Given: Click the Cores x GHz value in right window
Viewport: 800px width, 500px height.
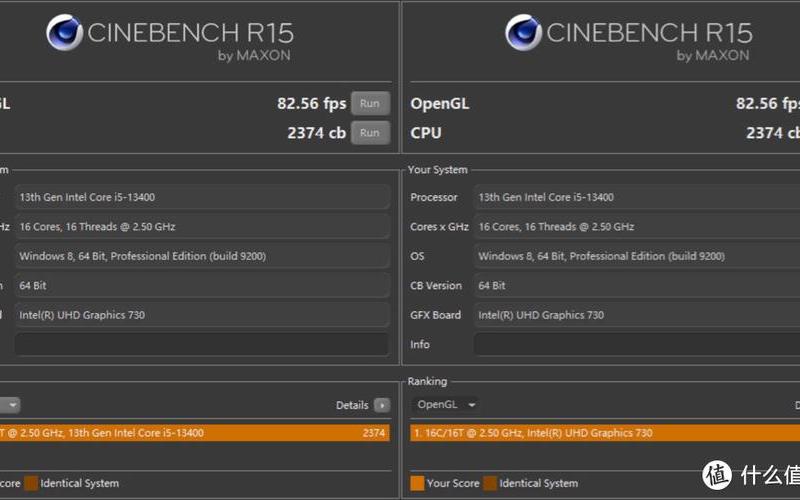Looking at the screenshot, I should (637, 227).
